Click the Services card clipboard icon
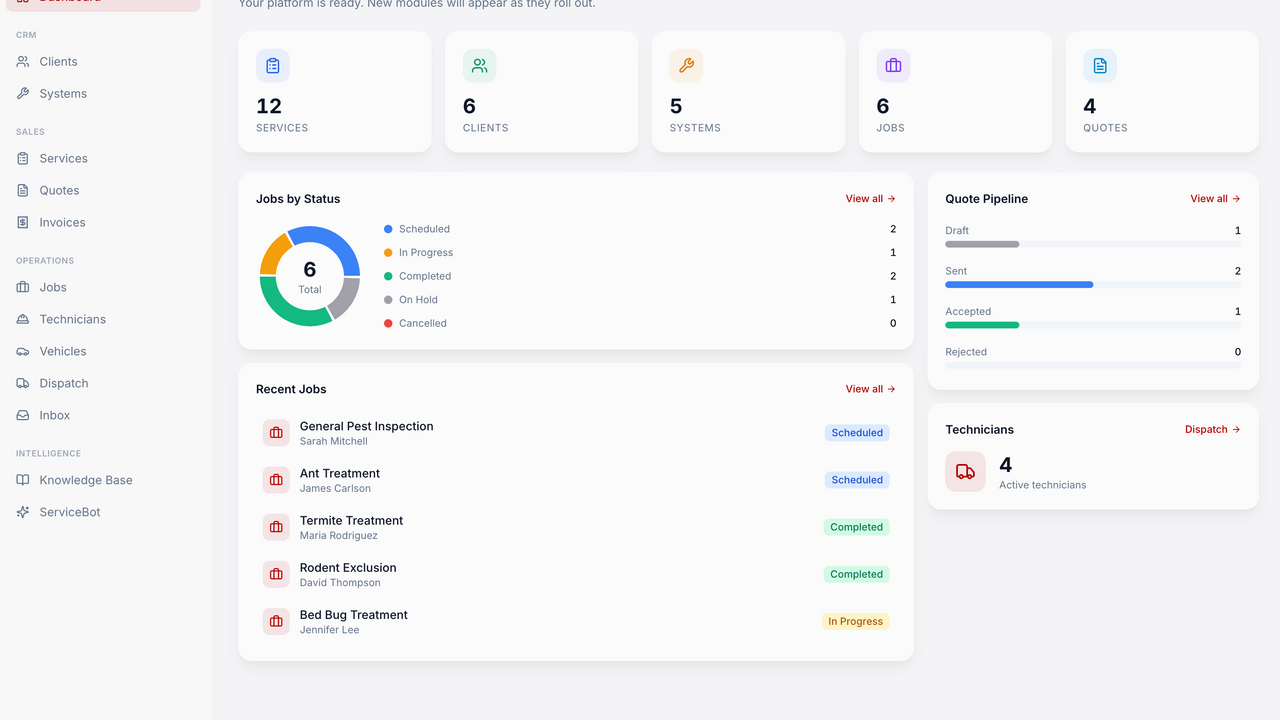The image size is (1280, 720). (273, 66)
